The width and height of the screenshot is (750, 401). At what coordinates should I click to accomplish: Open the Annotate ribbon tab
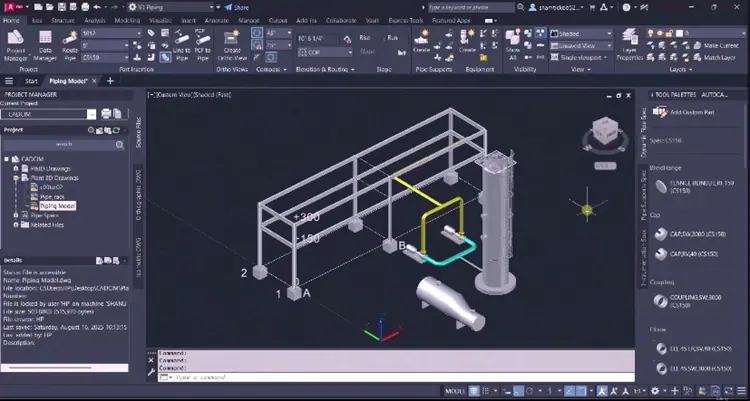click(217, 21)
